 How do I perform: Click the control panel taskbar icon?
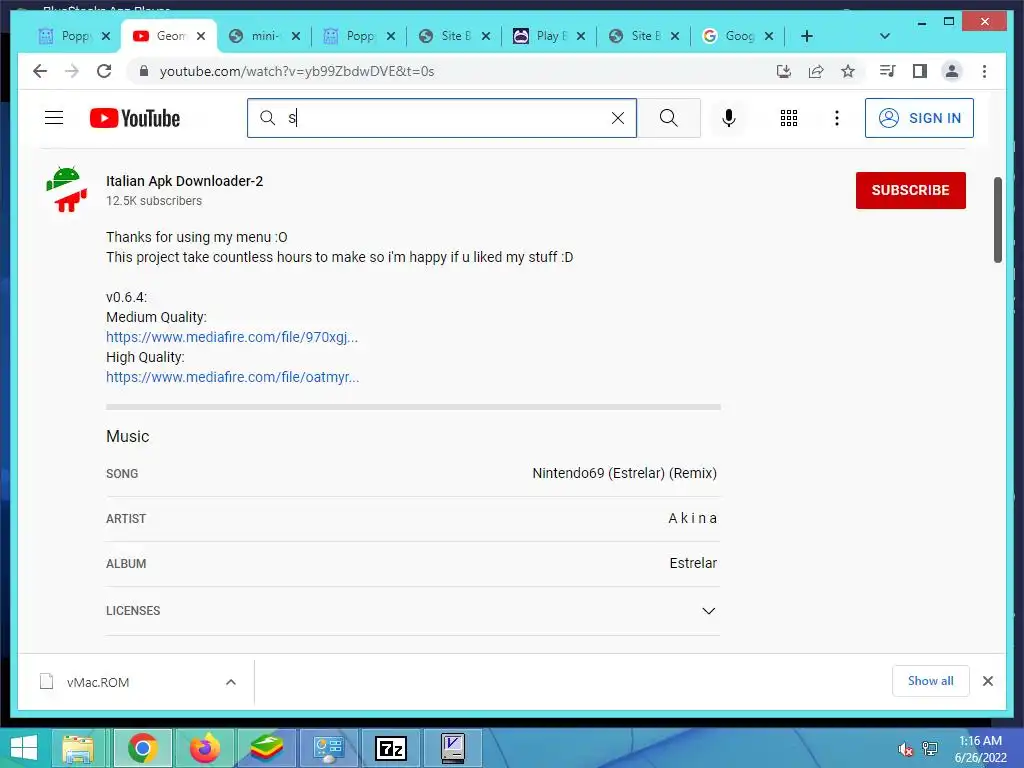pos(328,748)
